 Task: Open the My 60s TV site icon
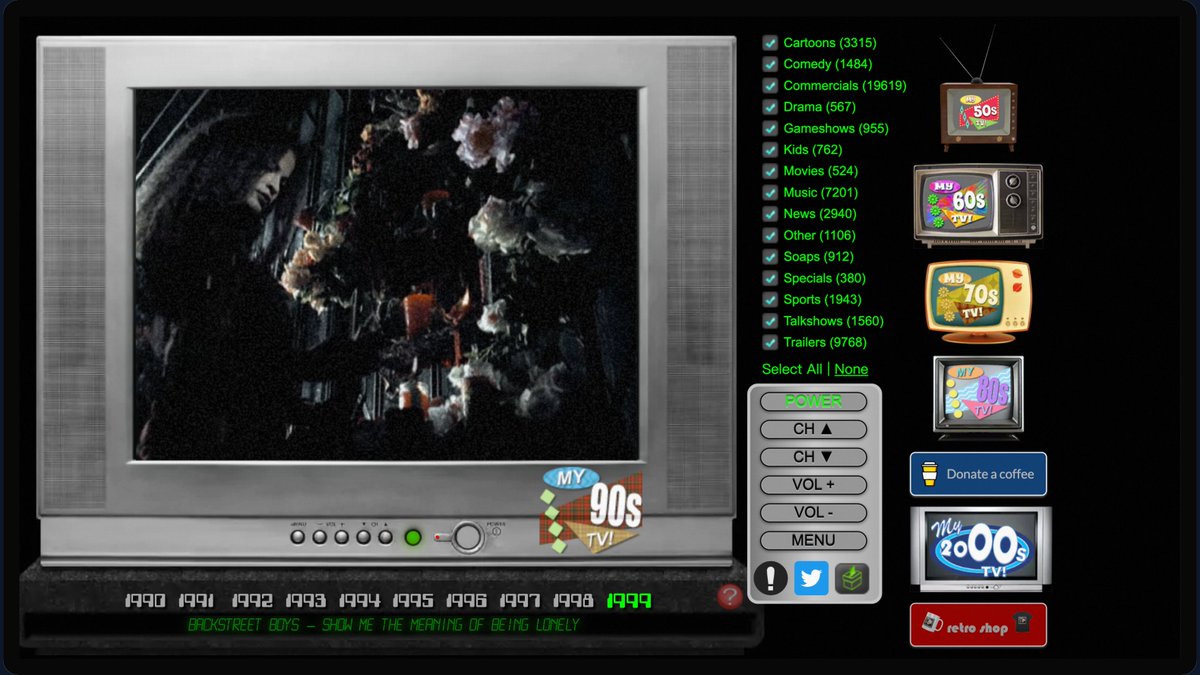pos(978,205)
